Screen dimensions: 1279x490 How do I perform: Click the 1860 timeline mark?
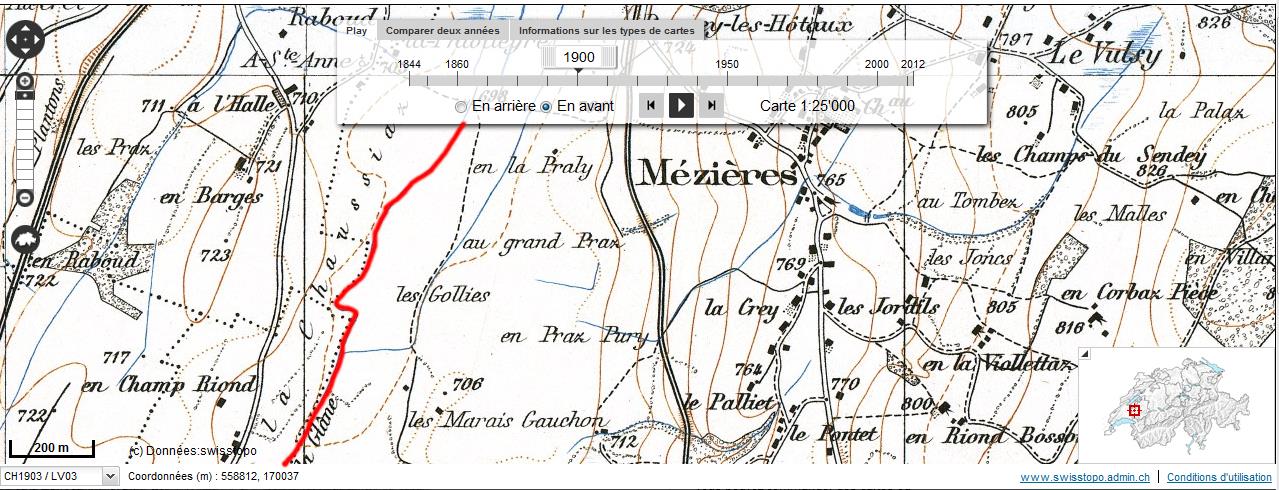click(x=457, y=64)
